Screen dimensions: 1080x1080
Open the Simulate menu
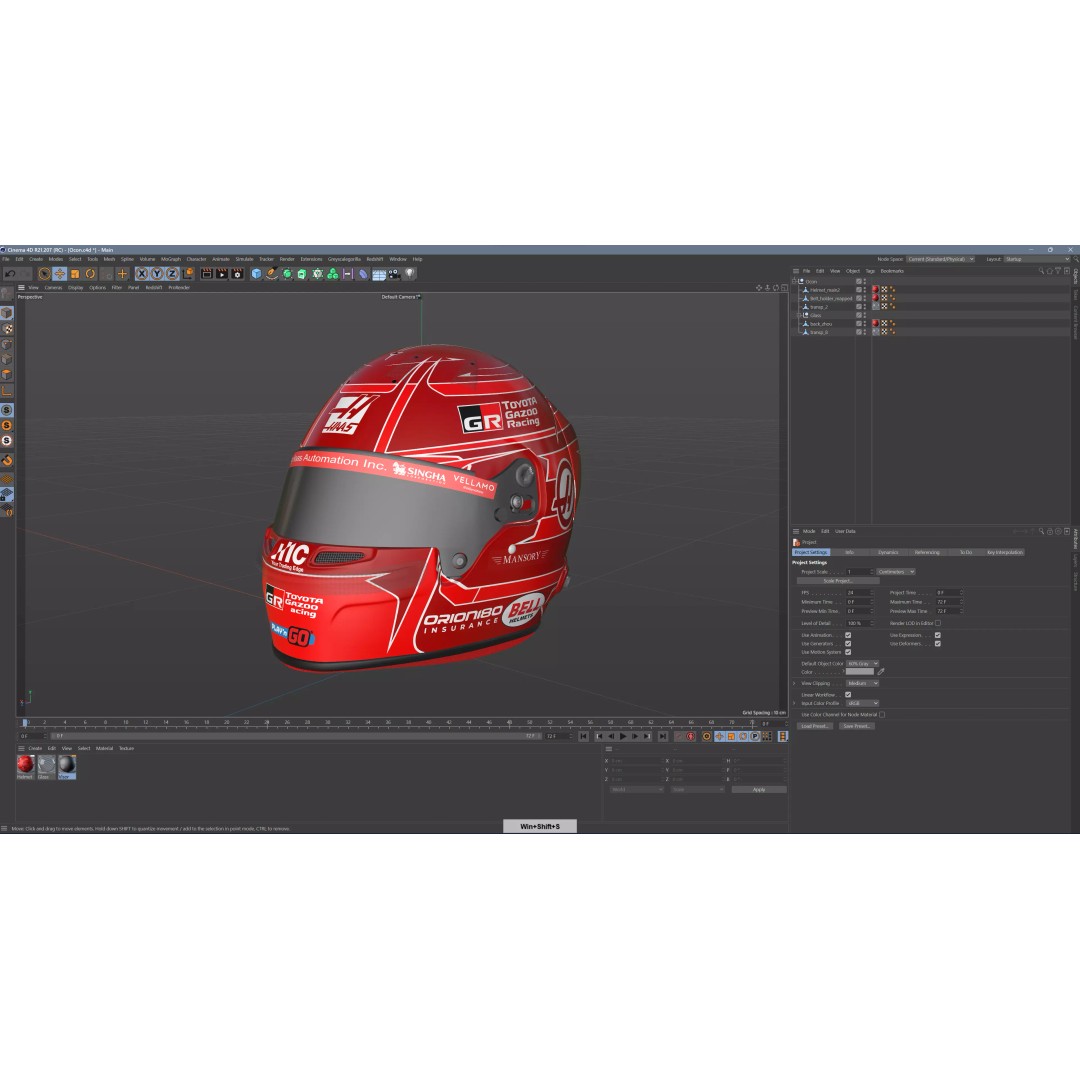click(244, 259)
